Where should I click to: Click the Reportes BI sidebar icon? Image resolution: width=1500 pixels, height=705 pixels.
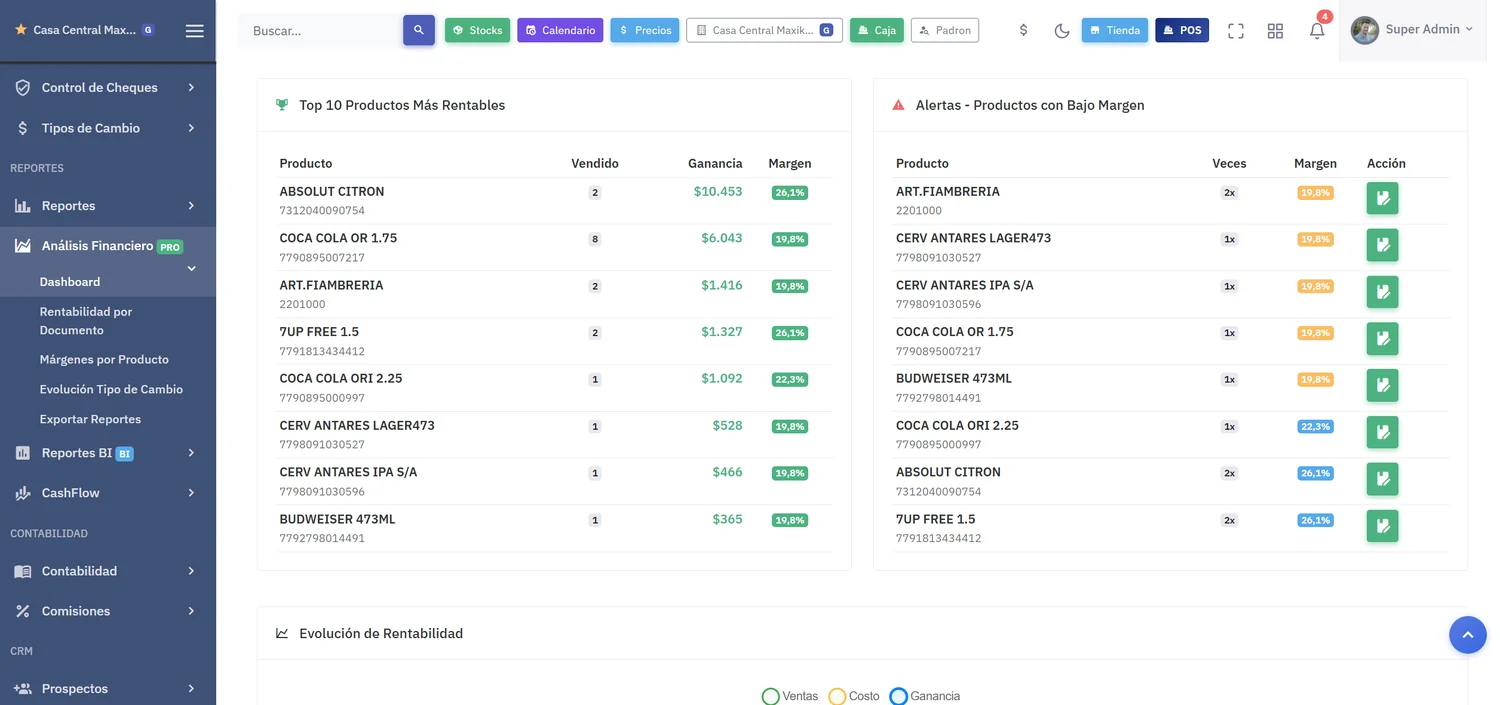[x=22, y=453]
